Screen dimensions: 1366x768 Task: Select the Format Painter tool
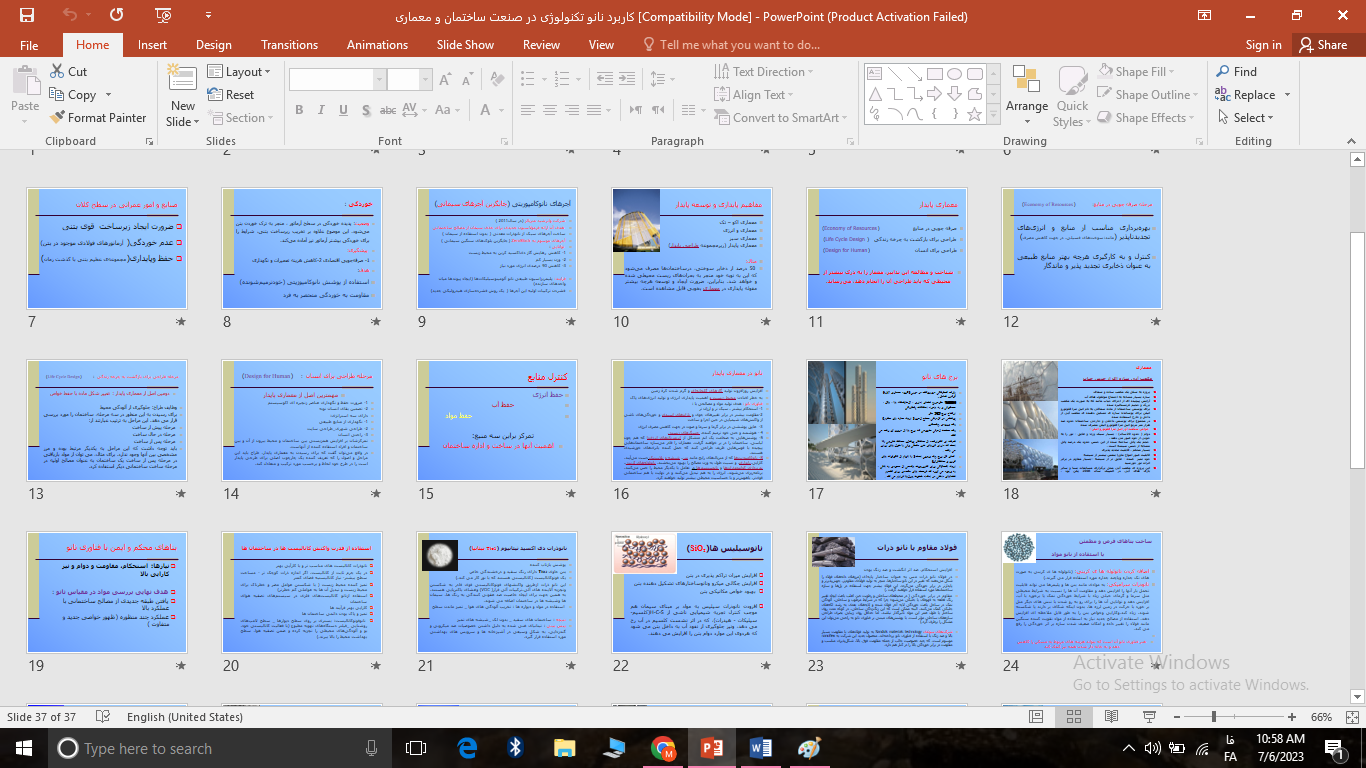[x=98, y=118]
